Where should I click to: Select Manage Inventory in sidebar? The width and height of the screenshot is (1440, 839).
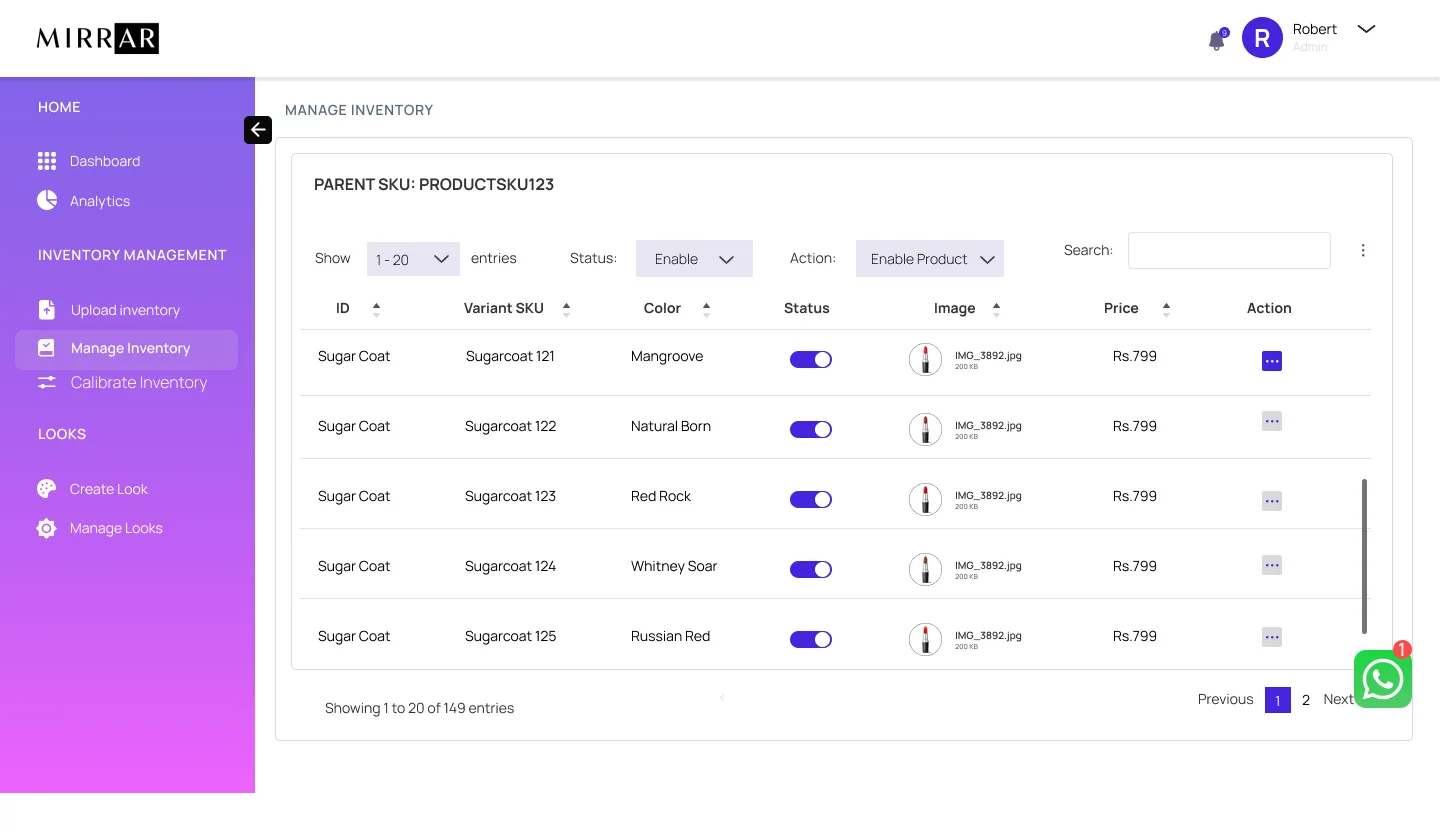pos(127,349)
